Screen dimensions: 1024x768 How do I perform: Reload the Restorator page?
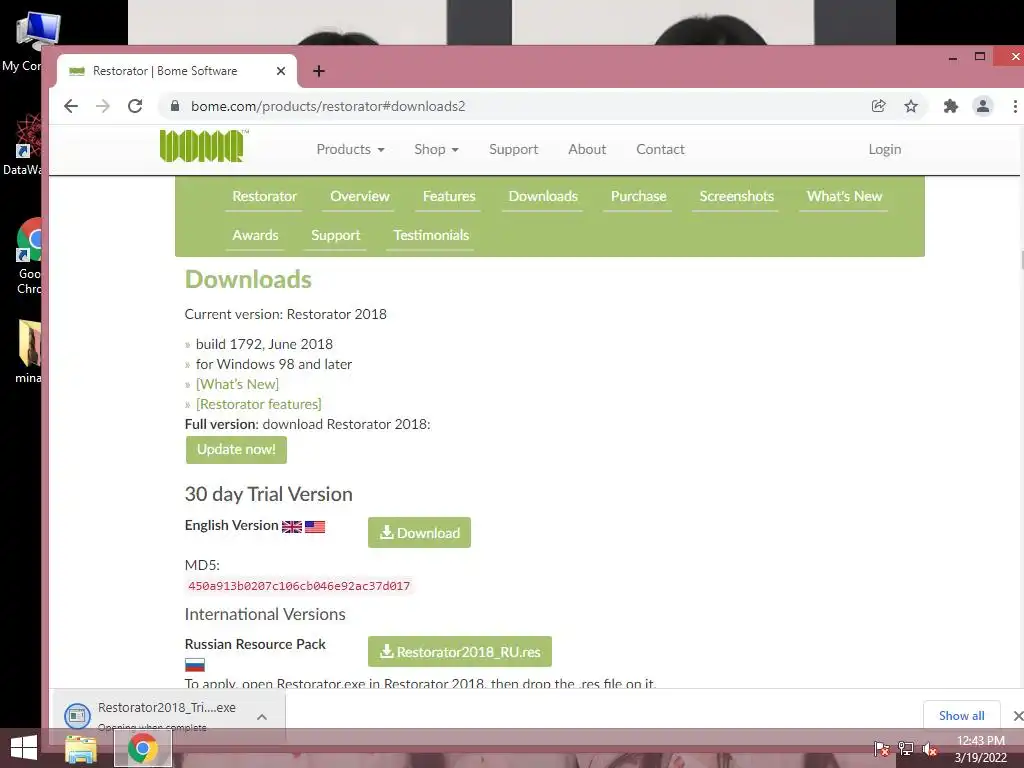(135, 106)
